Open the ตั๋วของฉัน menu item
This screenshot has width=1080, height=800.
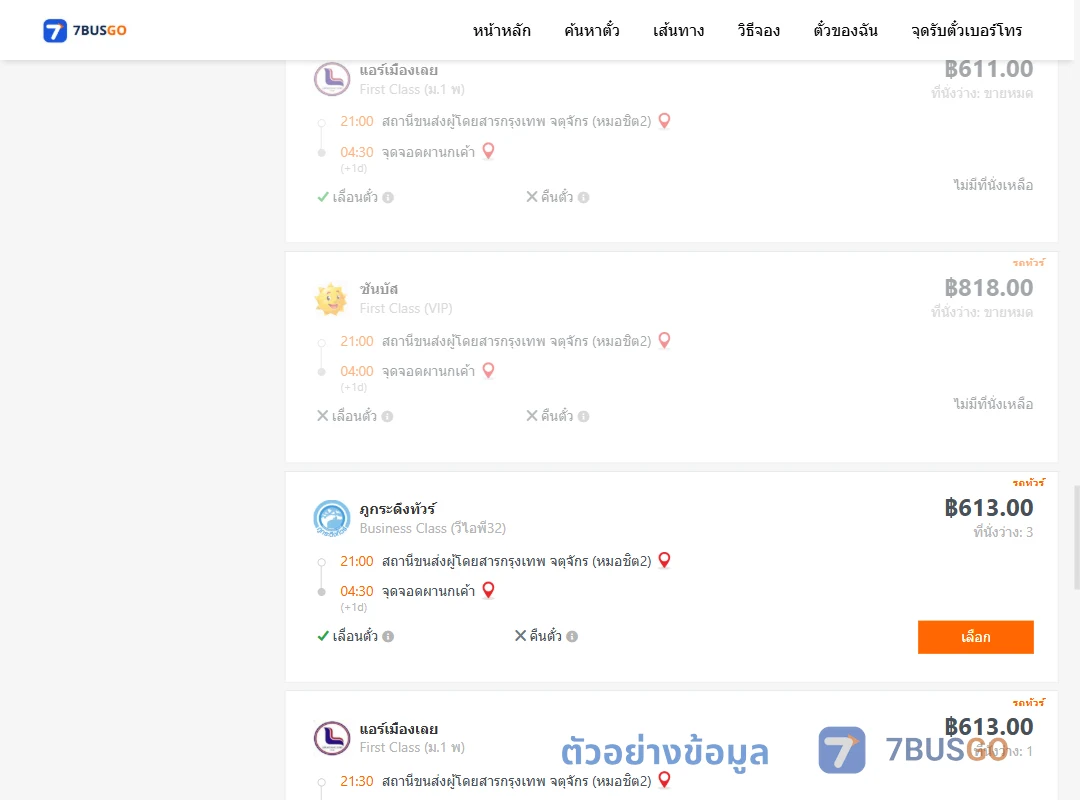(x=845, y=30)
